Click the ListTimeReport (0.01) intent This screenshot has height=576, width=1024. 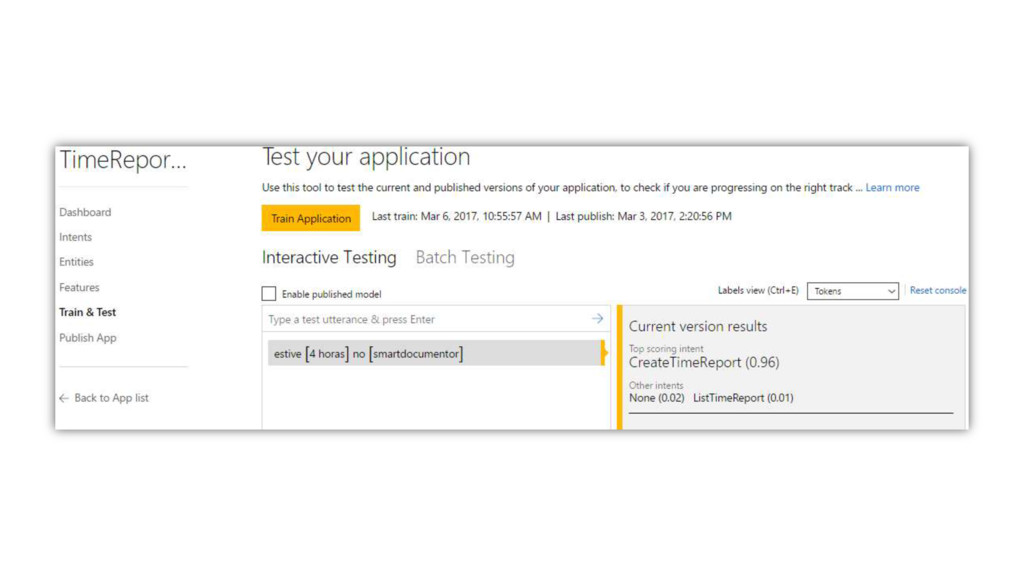(743, 398)
